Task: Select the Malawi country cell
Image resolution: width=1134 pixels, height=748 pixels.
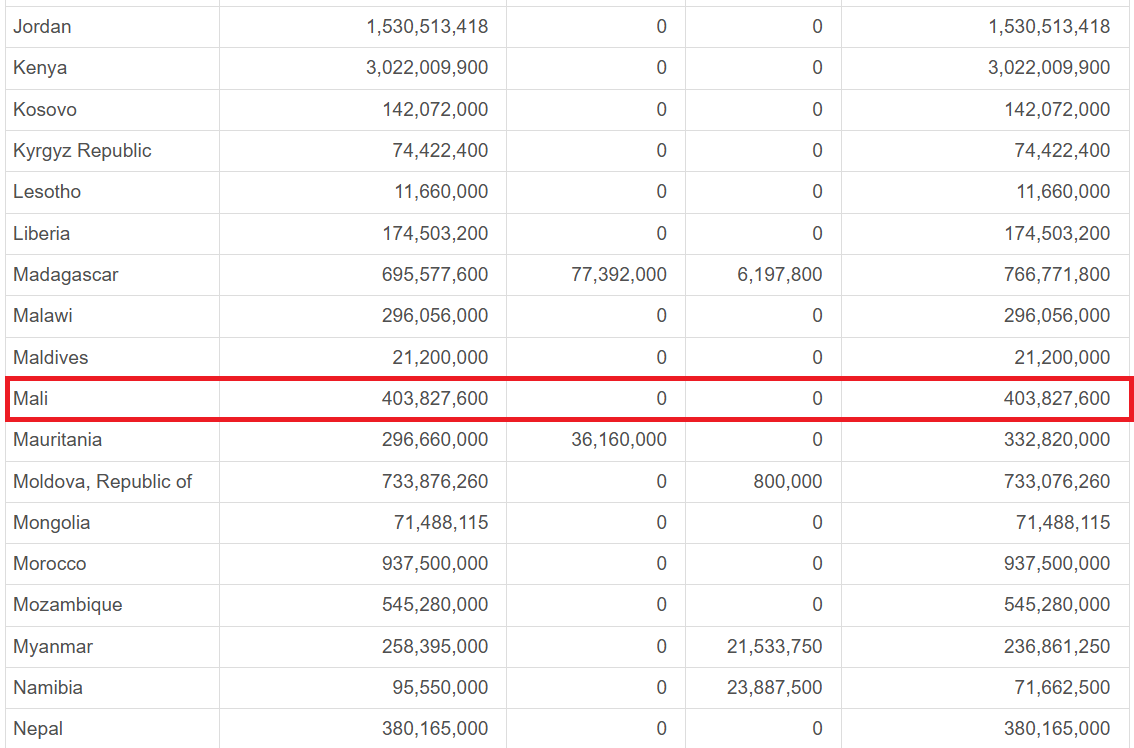Action: pyautogui.click(x=112, y=316)
